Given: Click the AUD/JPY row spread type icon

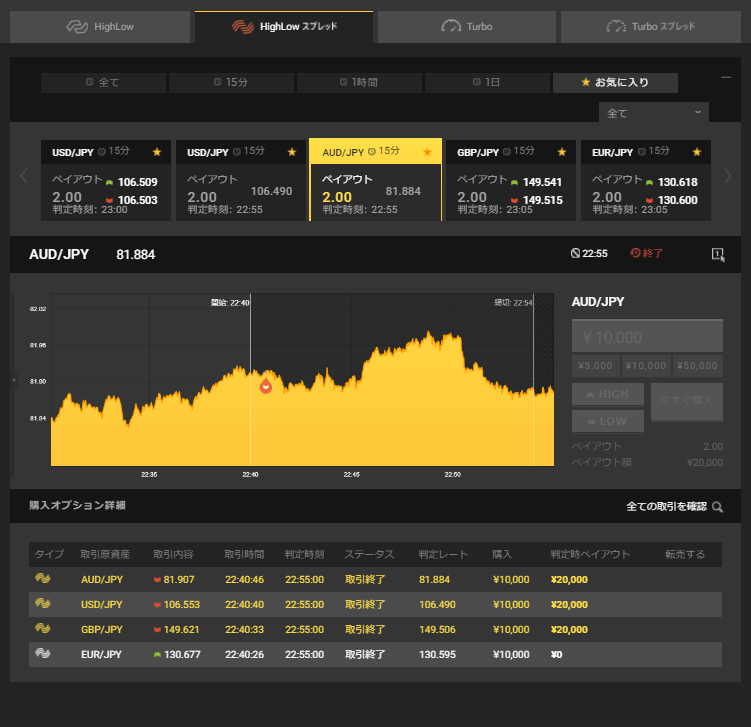Looking at the screenshot, I should (43, 579).
